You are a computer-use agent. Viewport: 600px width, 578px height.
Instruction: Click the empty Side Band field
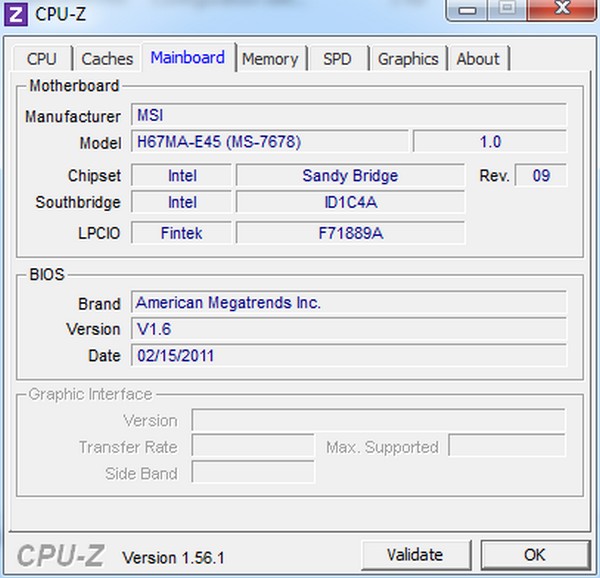point(253,472)
